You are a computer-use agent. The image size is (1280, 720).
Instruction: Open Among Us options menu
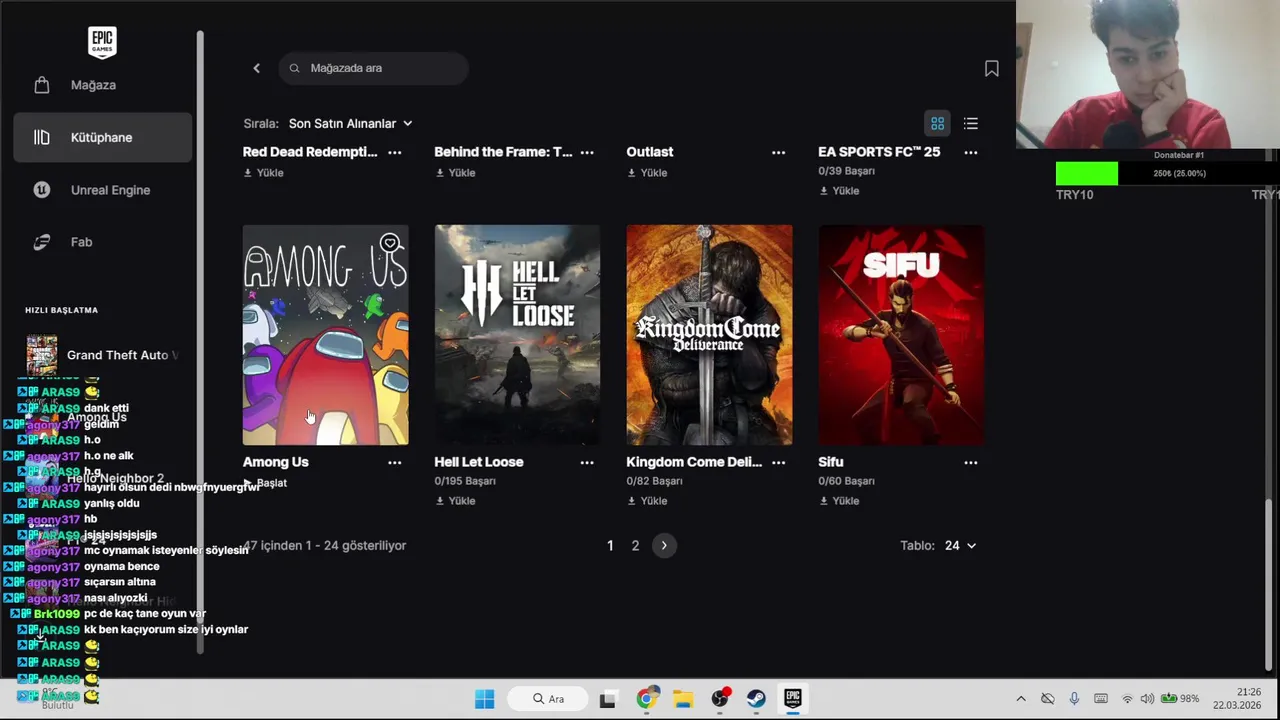[395, 462]
